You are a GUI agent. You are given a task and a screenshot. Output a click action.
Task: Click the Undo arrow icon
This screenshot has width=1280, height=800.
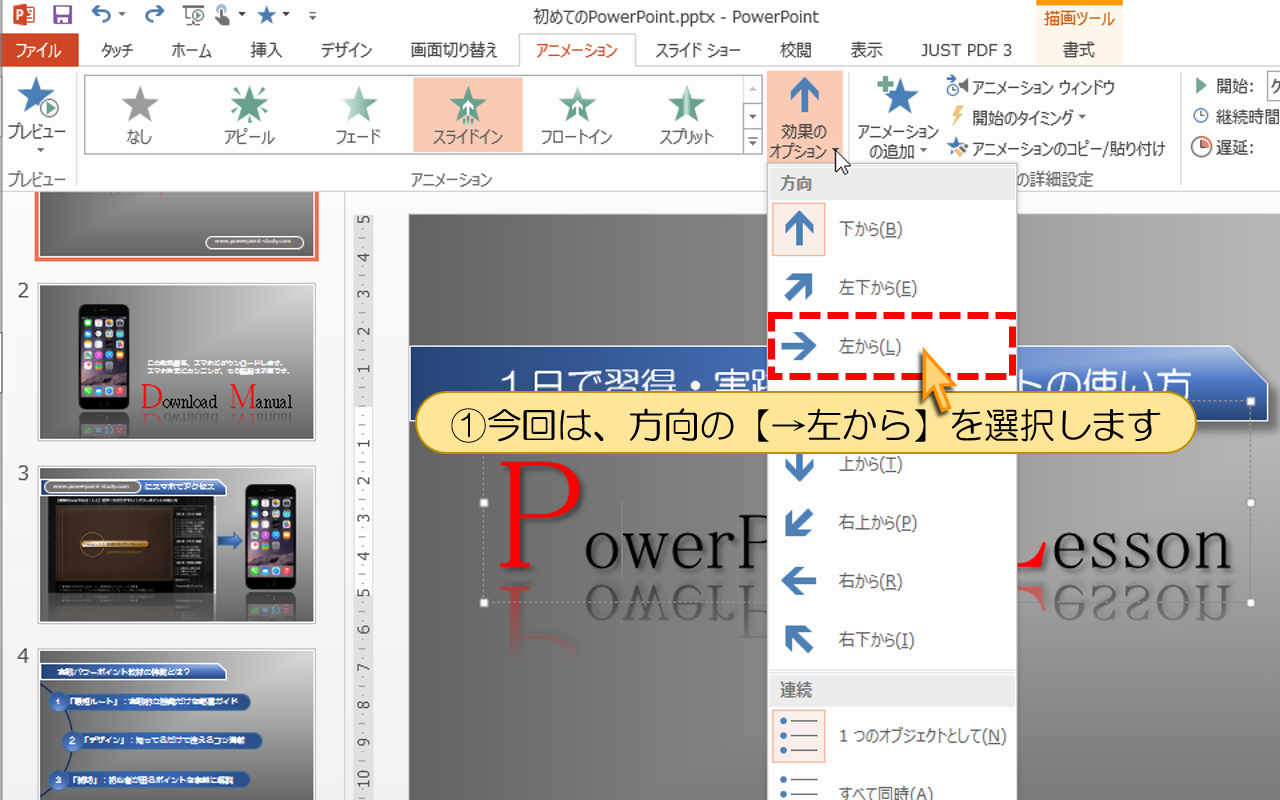102,15
